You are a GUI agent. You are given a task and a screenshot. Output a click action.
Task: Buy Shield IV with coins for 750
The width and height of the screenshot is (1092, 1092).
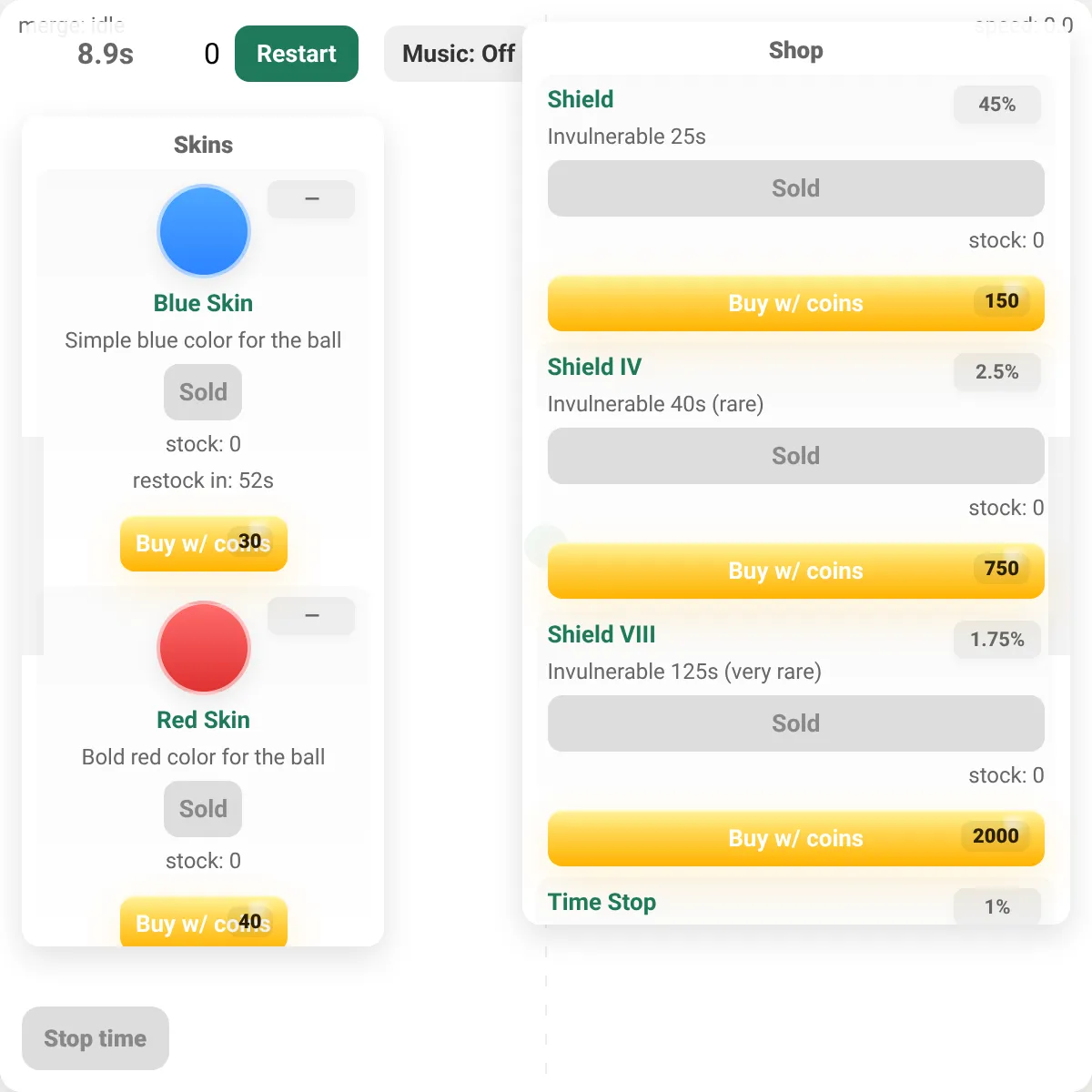[795, 571]
